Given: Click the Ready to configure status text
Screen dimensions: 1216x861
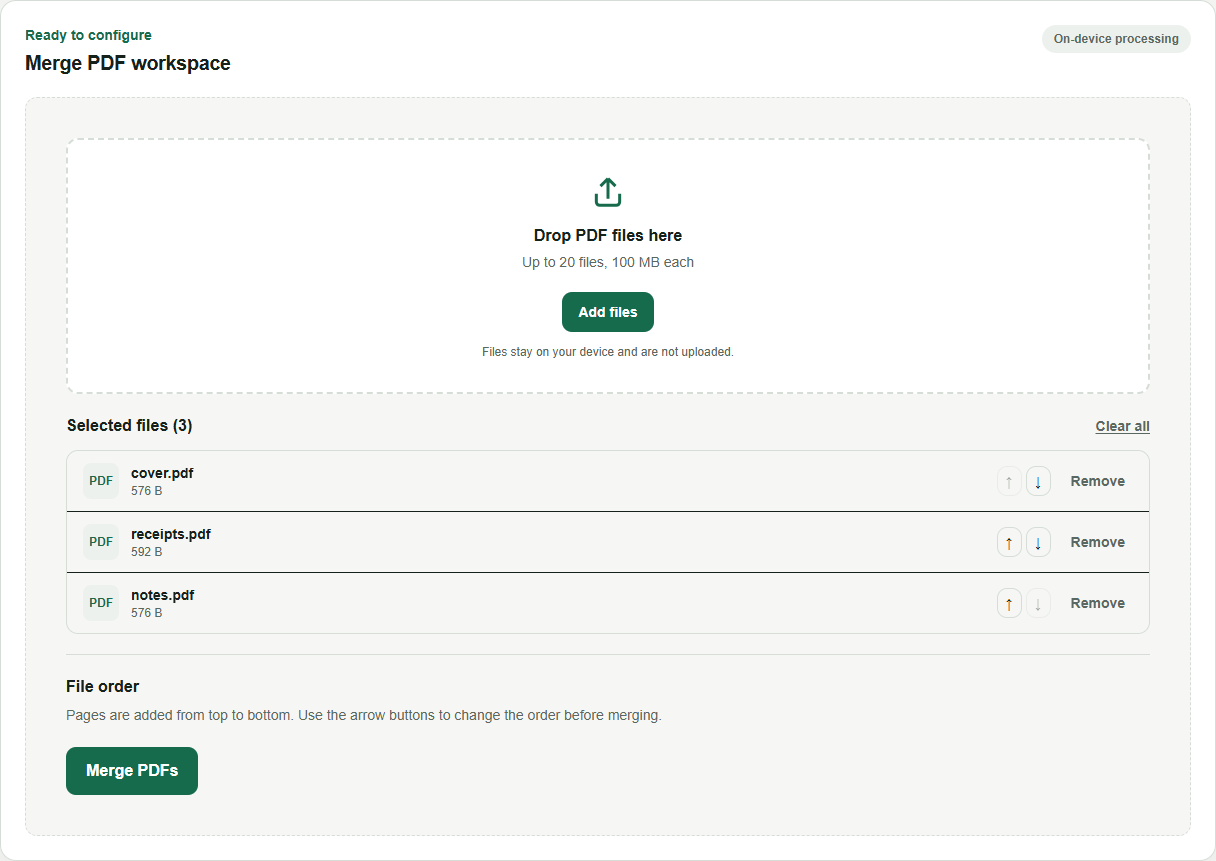Looking at the screenshot, I should (88, 35).
